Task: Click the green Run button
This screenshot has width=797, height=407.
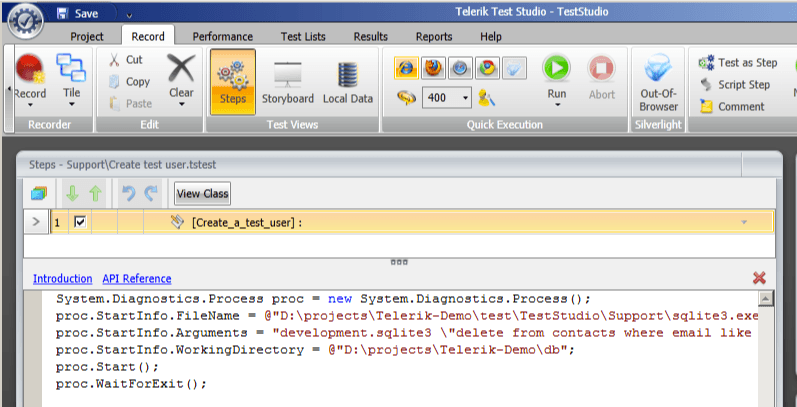Action: point(556,68)
